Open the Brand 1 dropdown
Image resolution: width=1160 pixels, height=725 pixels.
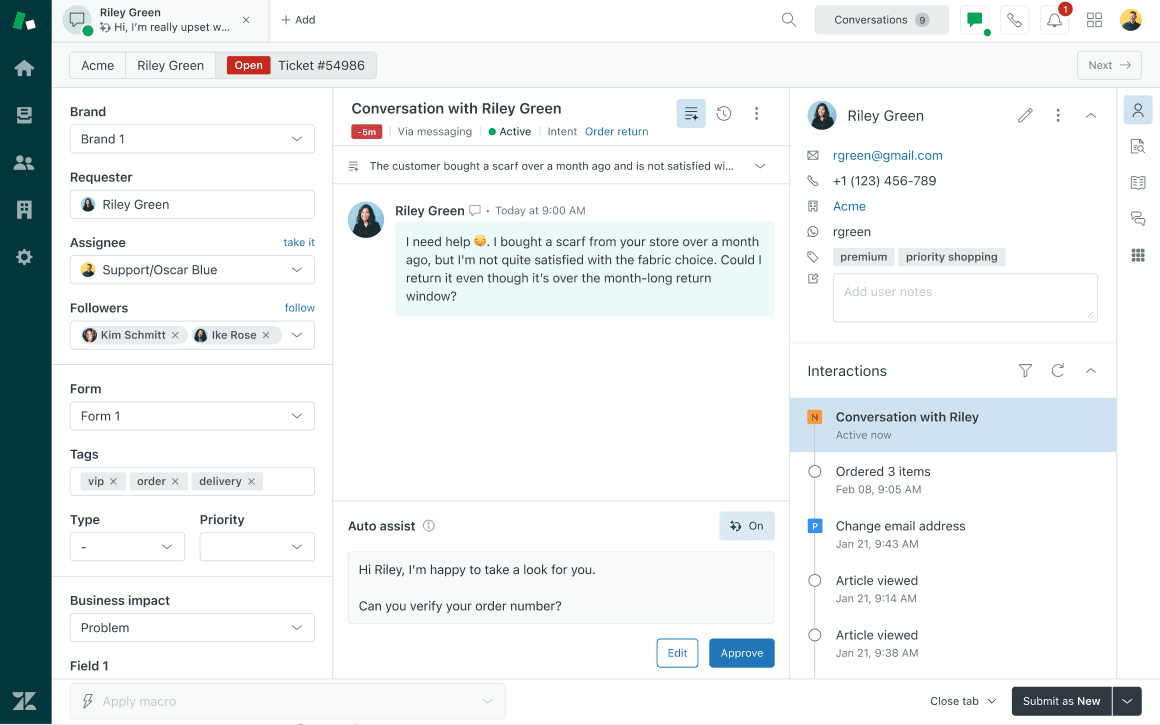click(x=192, y=139)
